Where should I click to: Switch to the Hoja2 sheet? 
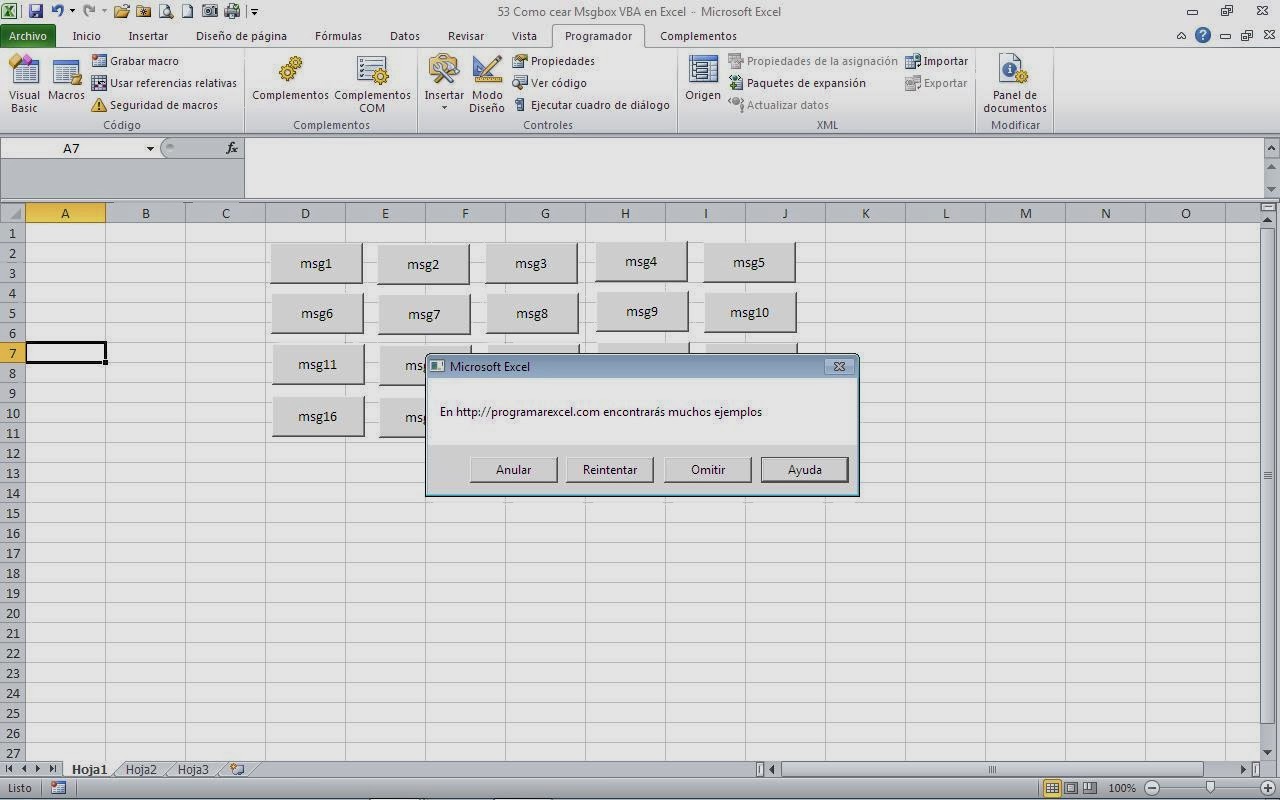point(141,769)
